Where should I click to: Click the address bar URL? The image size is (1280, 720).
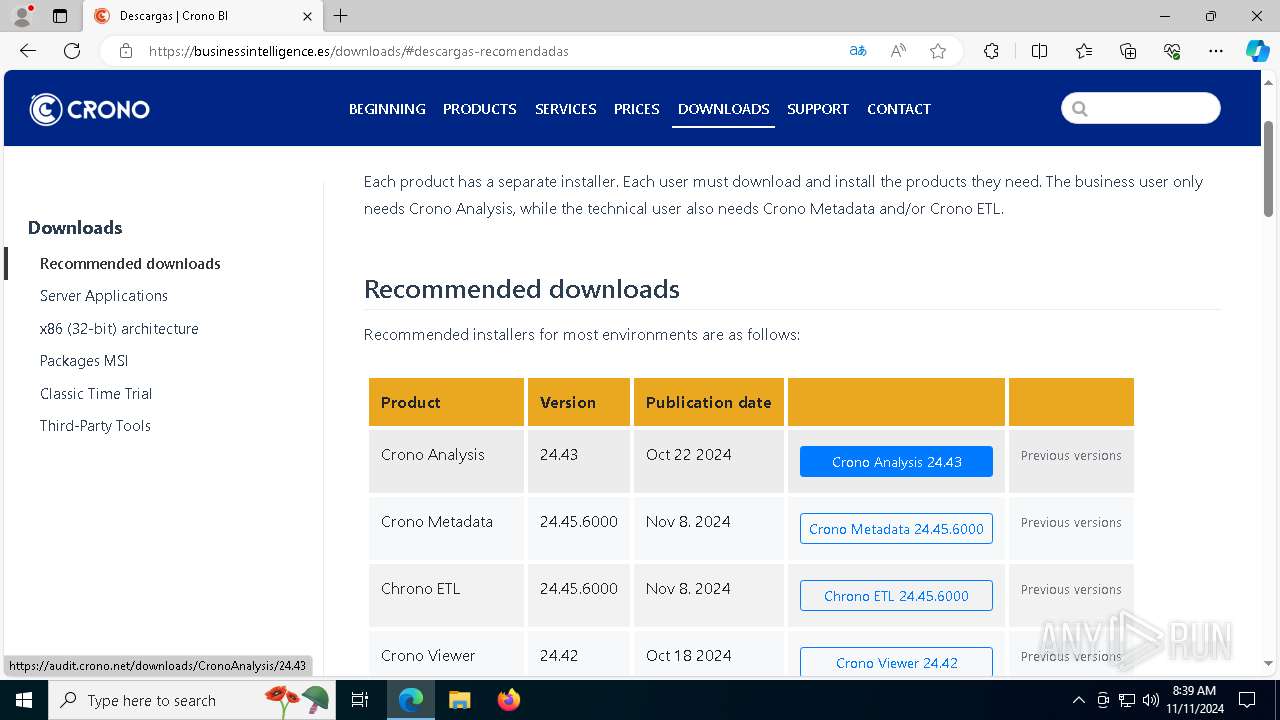coord(358,51)
